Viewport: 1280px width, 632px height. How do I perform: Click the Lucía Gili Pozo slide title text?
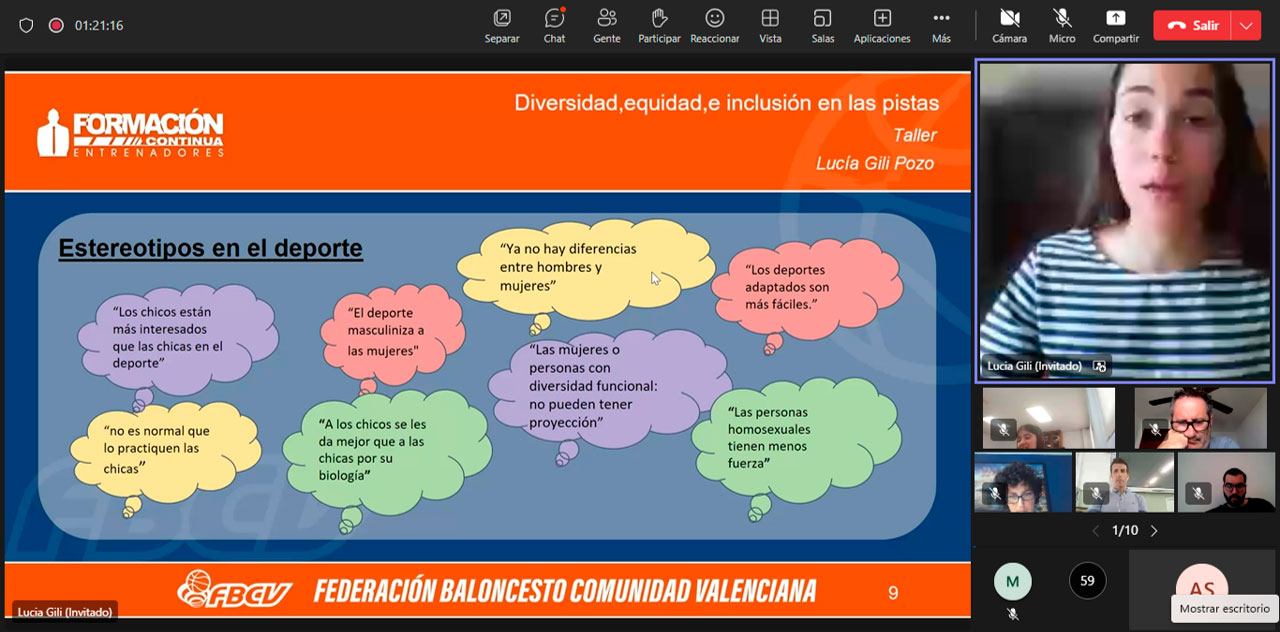tap(875, 163)
